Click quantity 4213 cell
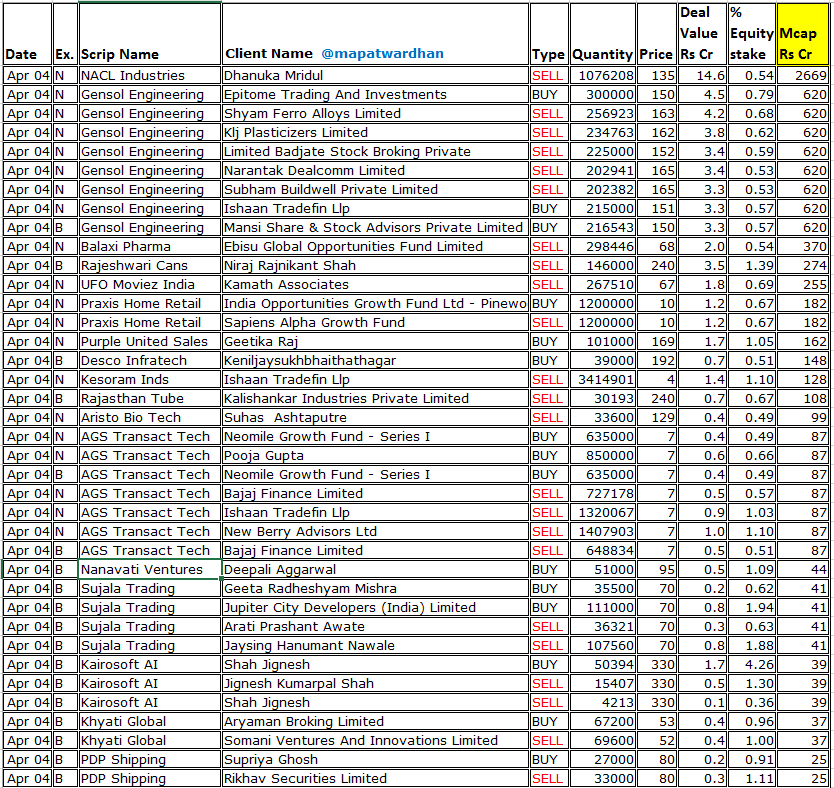The width and height of the screenshot is (834, 788). click(x=603, y=702)
